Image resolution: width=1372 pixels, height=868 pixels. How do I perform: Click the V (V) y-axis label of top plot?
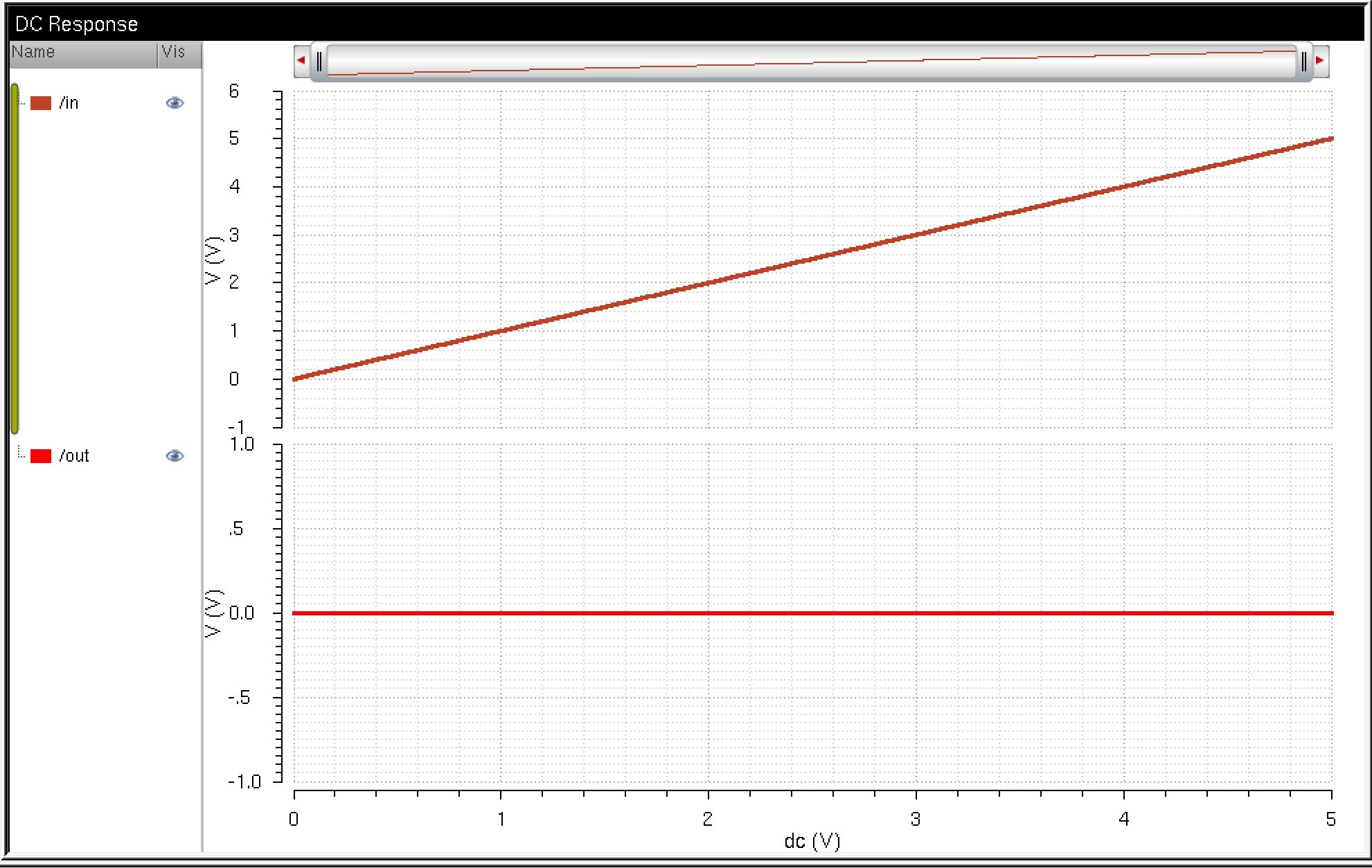click(214, 260)
